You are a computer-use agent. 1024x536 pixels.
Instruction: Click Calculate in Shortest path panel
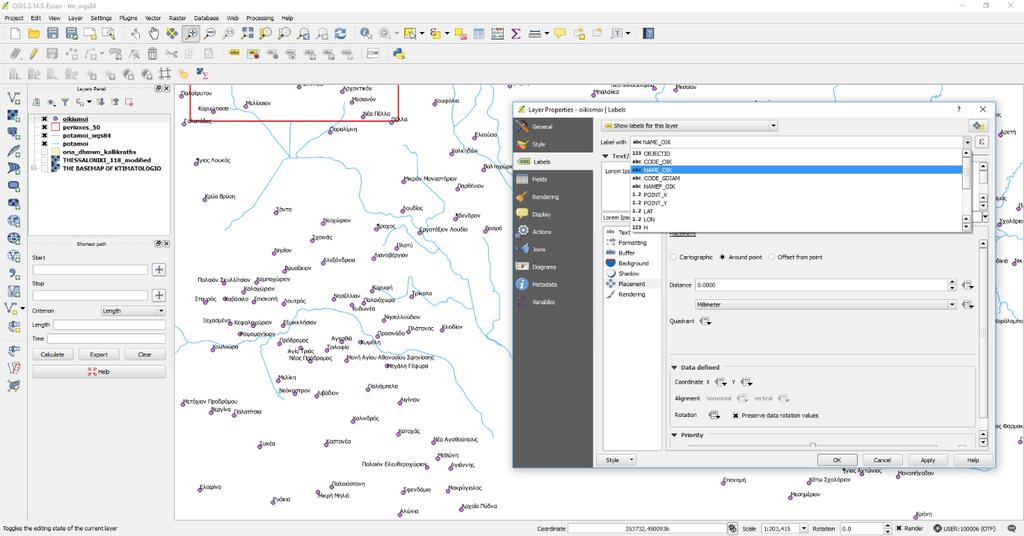pyautogui.click(x=52, y=355)
